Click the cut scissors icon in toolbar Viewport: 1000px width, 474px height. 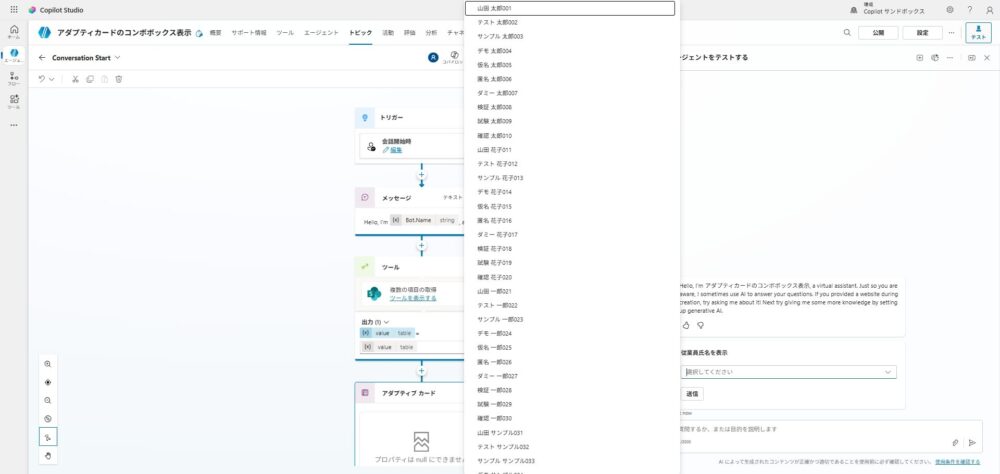pyautogui.click(x=75, y=78)
